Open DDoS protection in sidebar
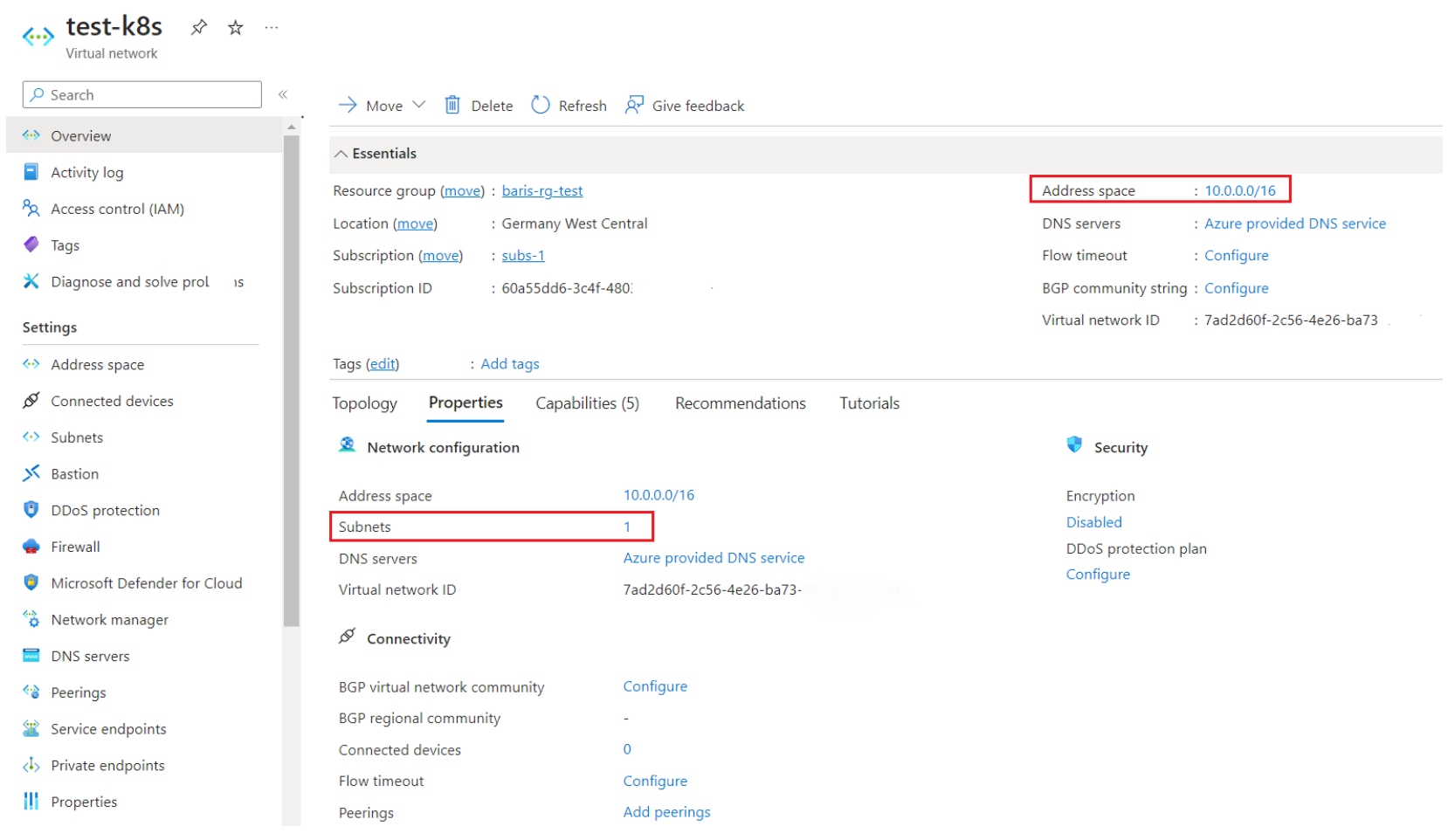Screen dimensions: 1455x840 coord(105,511)
